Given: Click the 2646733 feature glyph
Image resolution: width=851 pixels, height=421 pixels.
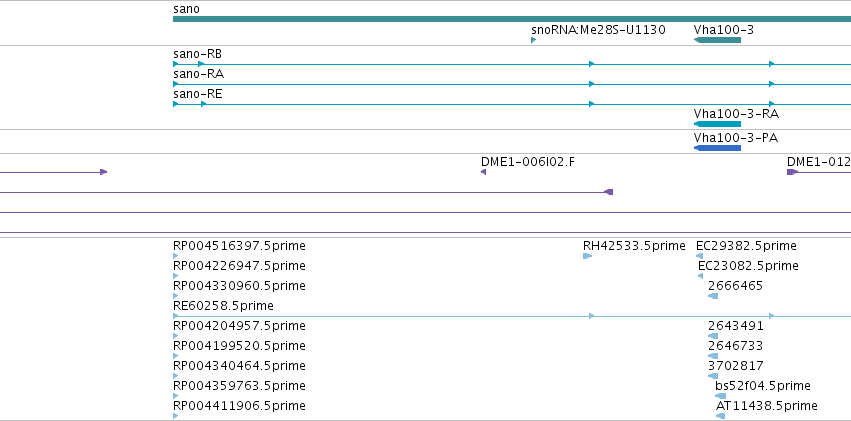Looking at the screenshot, I should pos(713,356).
